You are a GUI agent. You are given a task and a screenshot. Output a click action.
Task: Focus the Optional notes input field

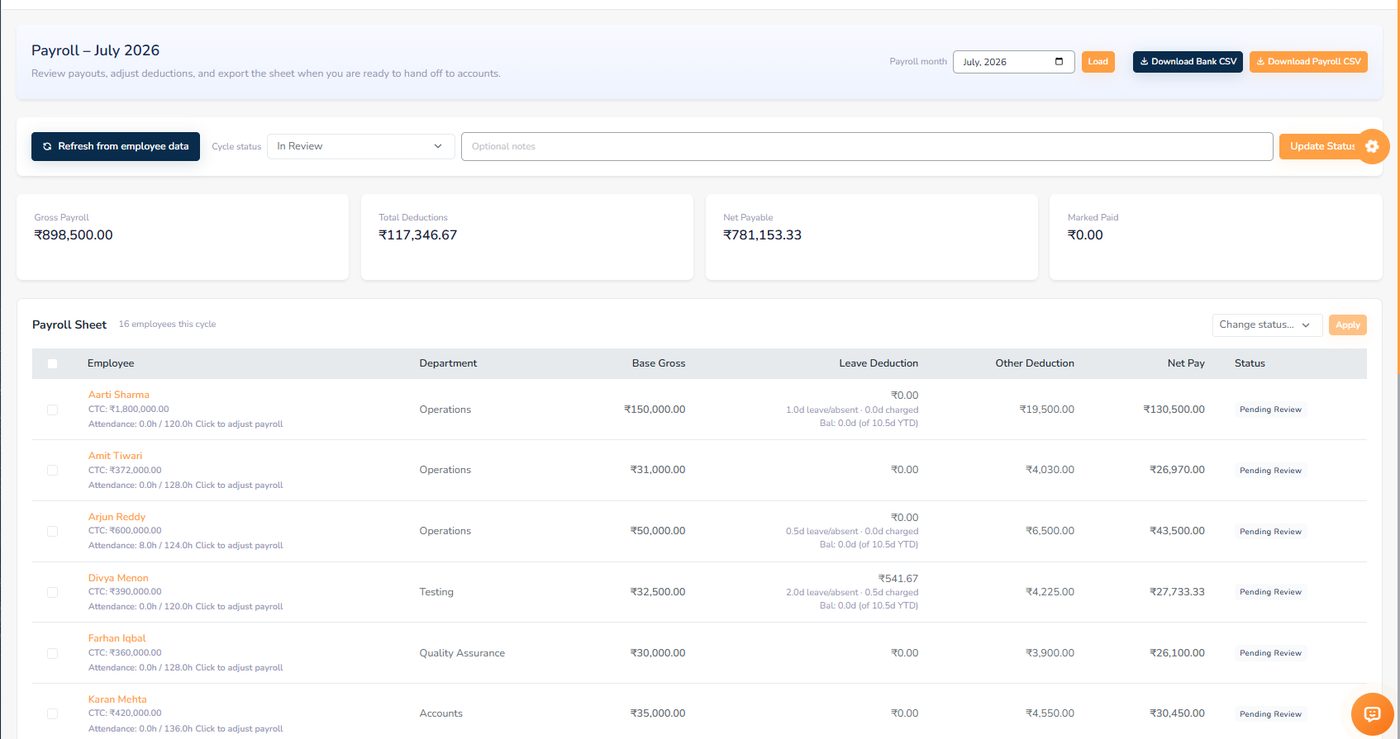(867, 146)
